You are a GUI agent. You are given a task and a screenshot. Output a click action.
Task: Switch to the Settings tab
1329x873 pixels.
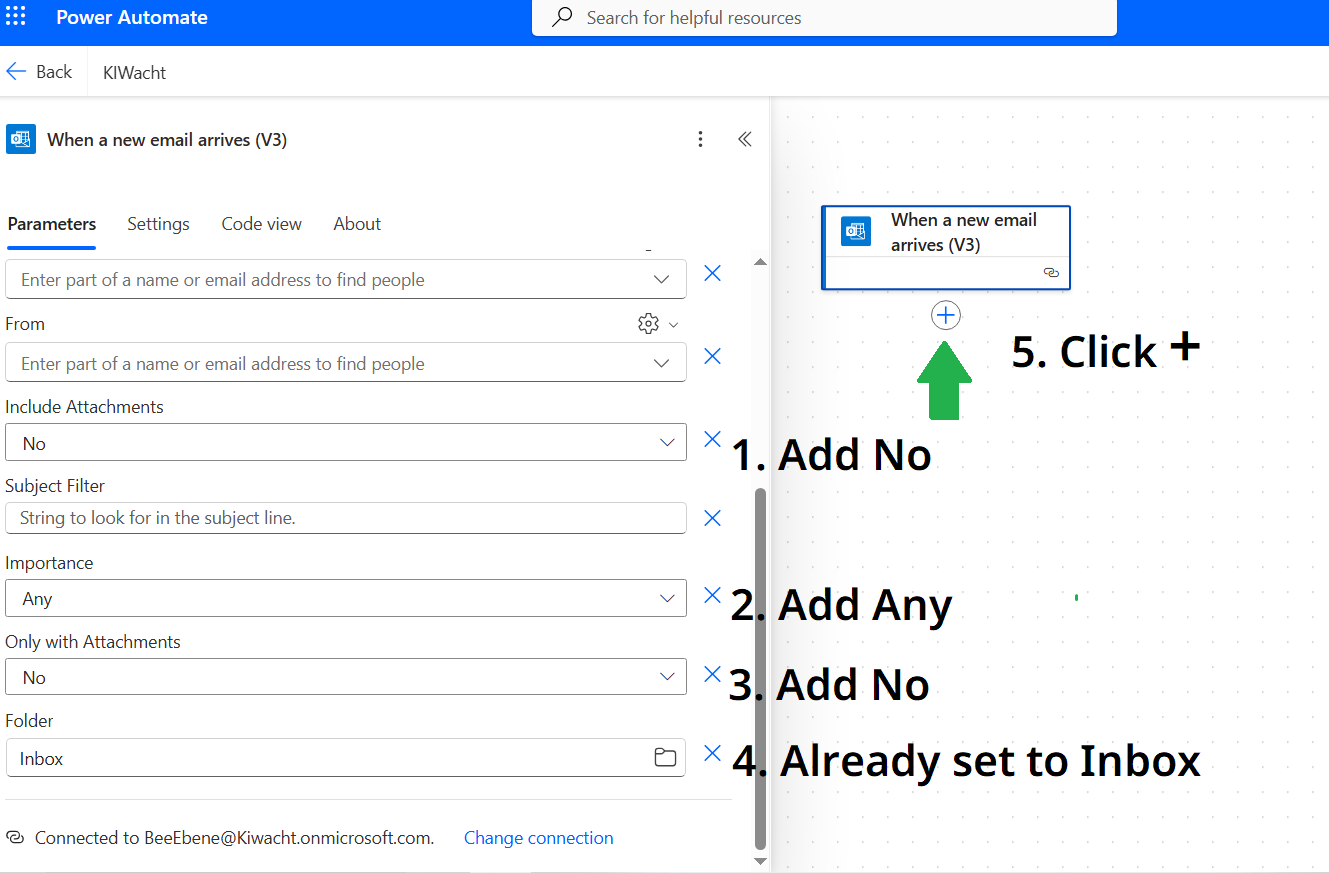tap(158, 224)
